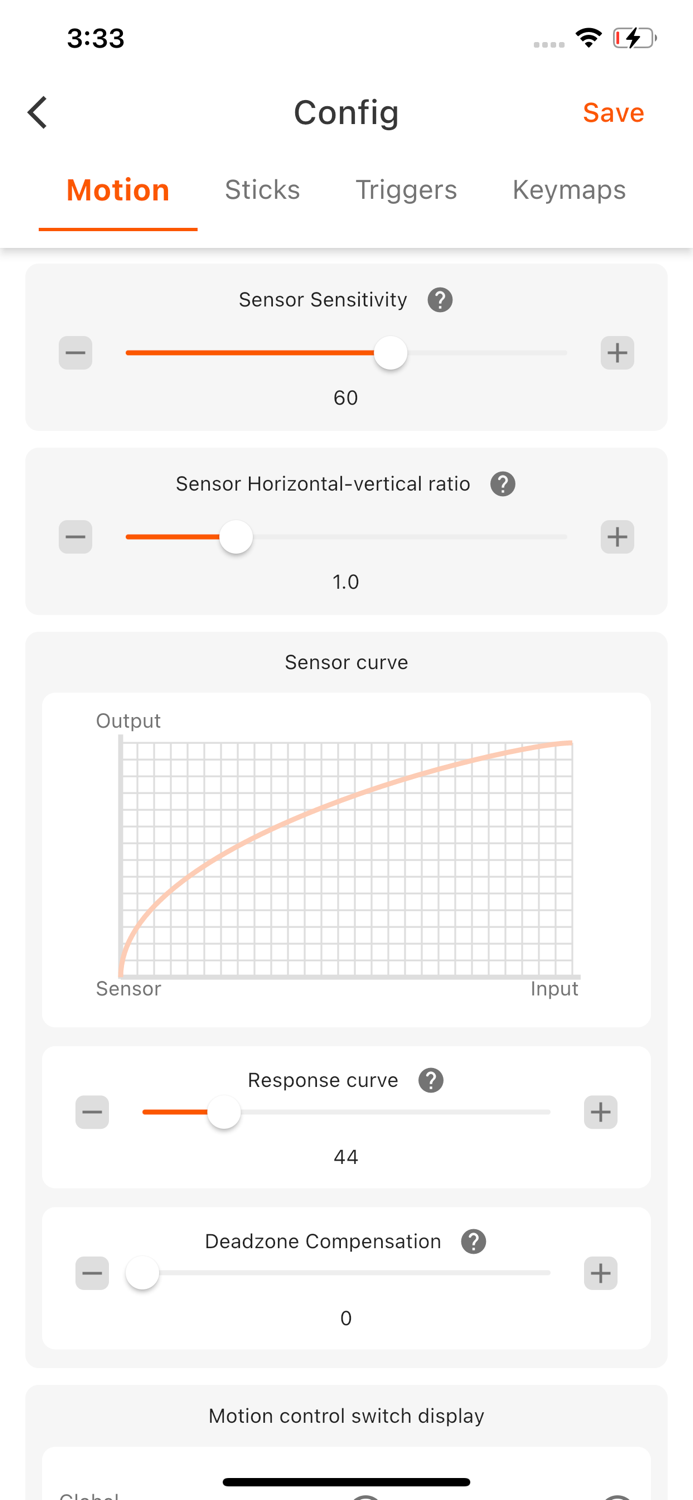This screenshot has width=693, height=1500.
Task: Increase Deadzone Compensation with plus button
Action: coord(600,1273)
